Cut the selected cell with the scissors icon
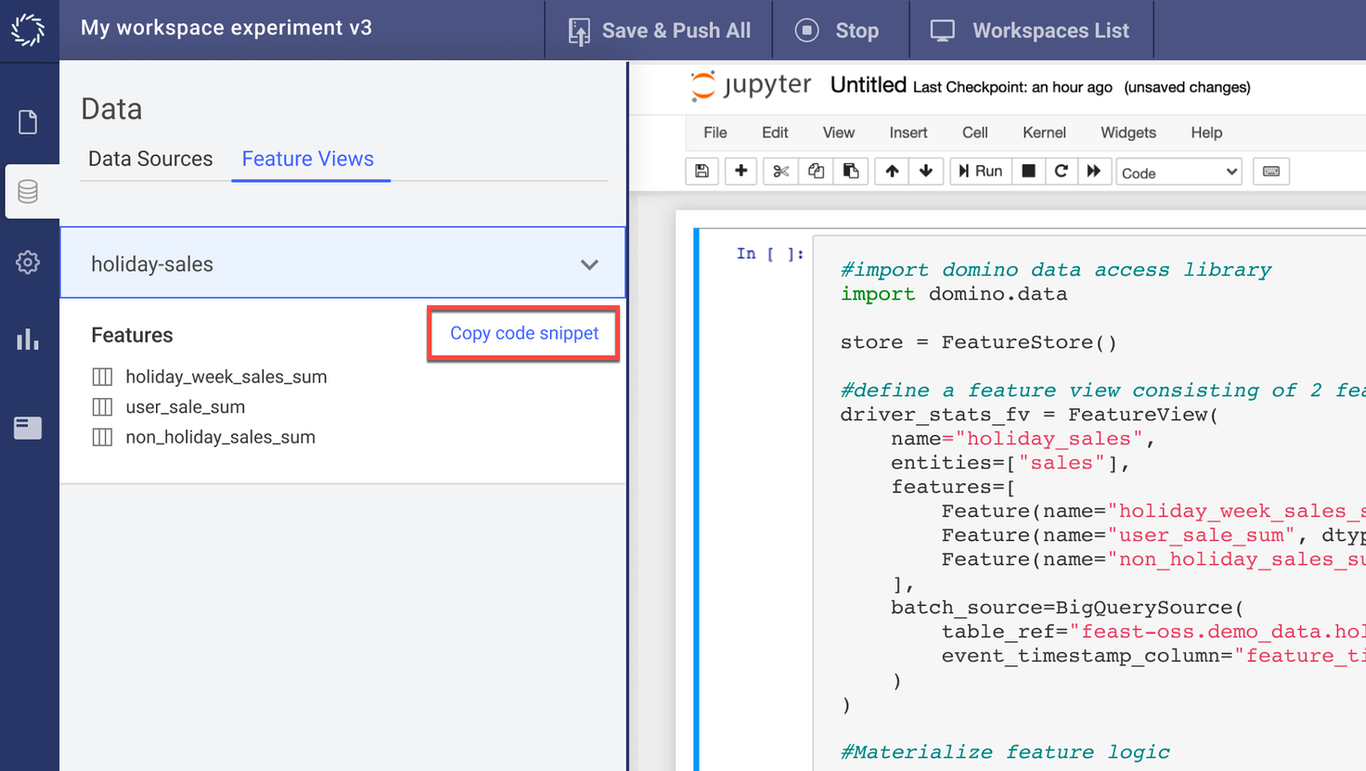 click(x=781, y=171)
